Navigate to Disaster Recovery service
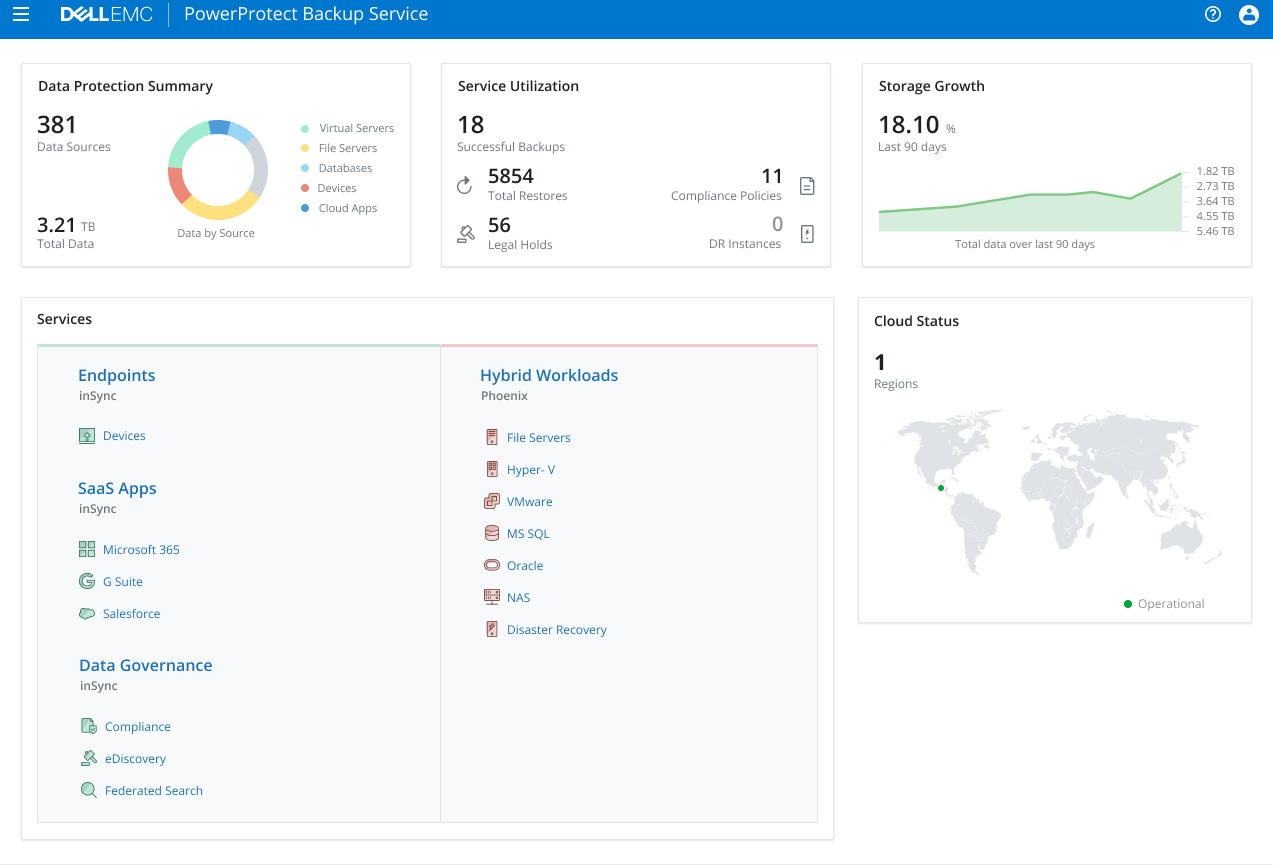 pos(556,629)
